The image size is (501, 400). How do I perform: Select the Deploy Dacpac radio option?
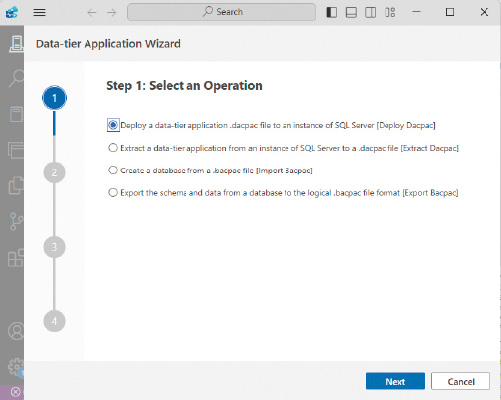[113, 125]
